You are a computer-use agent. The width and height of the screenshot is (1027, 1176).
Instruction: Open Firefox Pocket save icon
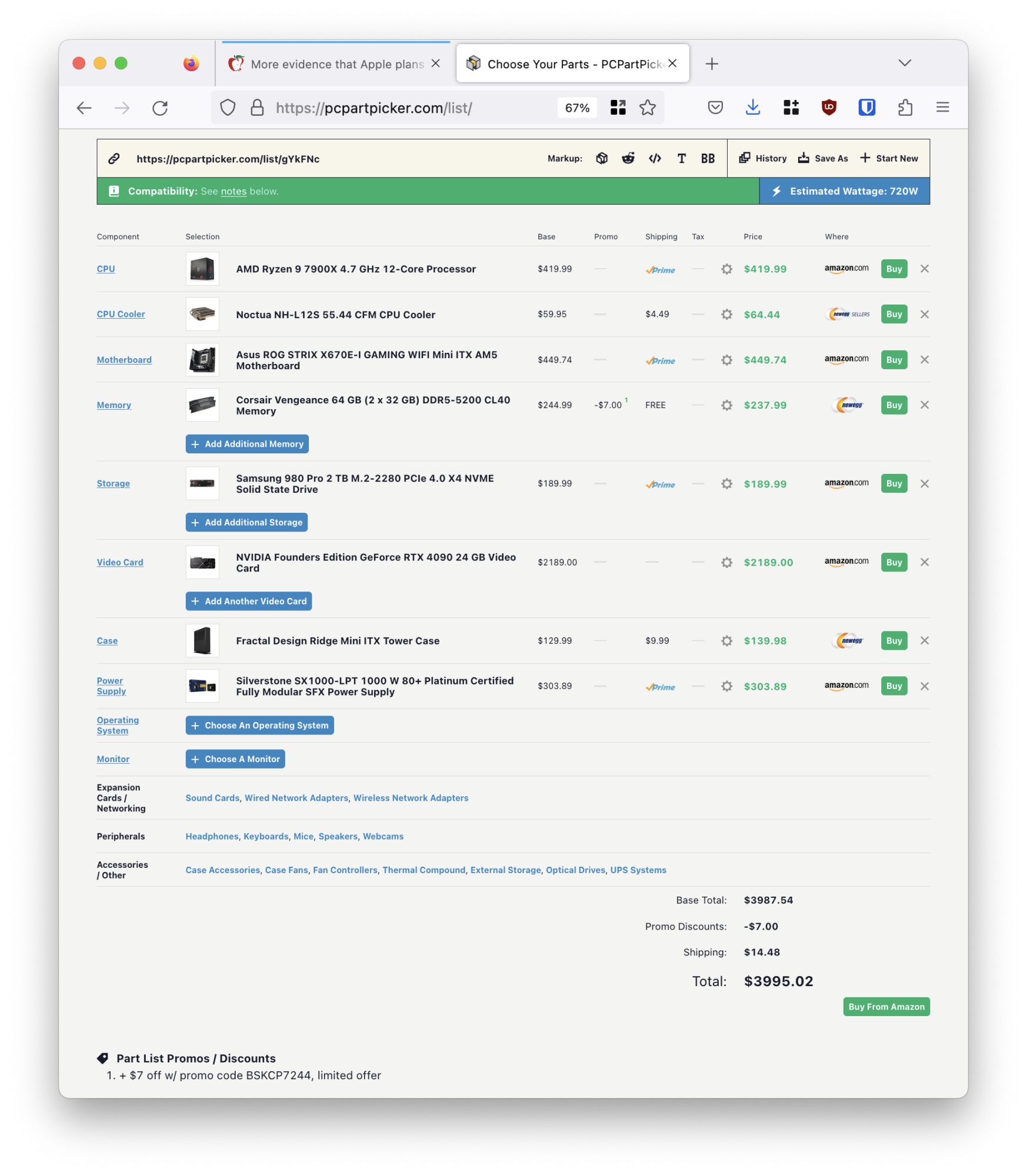pos(715,108)
